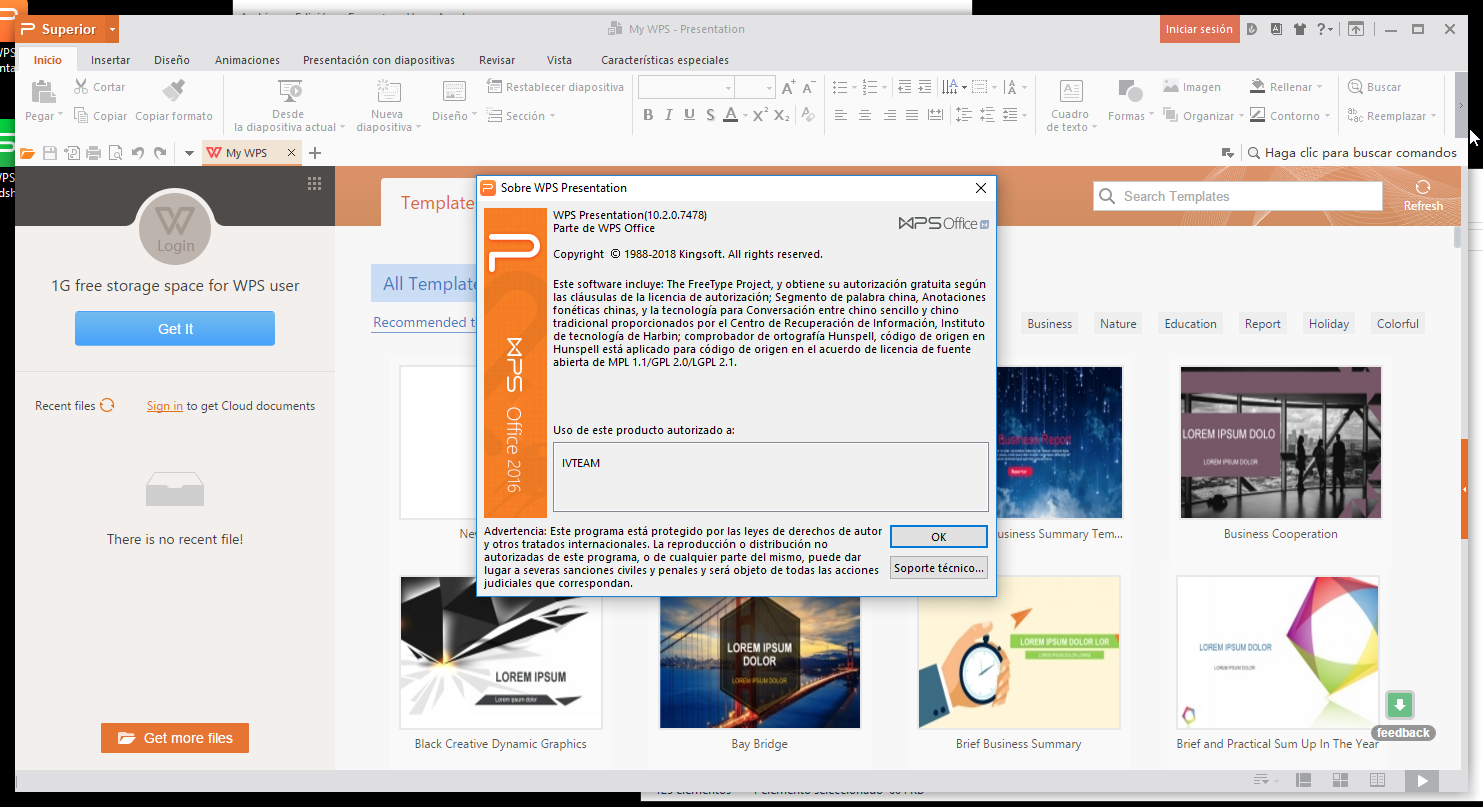Click Iniciar sesión button

coord(1199,29)
